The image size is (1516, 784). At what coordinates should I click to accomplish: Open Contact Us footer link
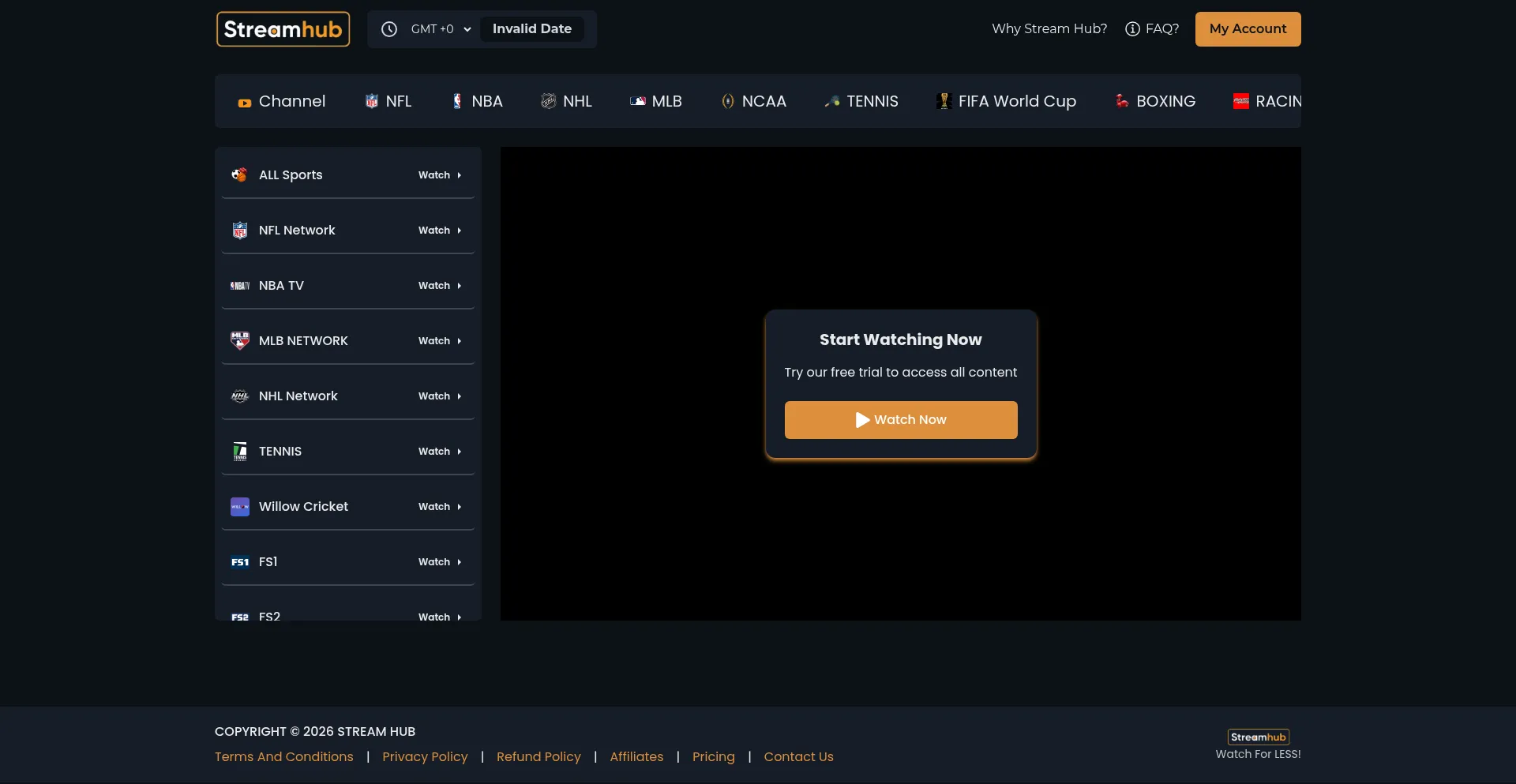[798, 756]
